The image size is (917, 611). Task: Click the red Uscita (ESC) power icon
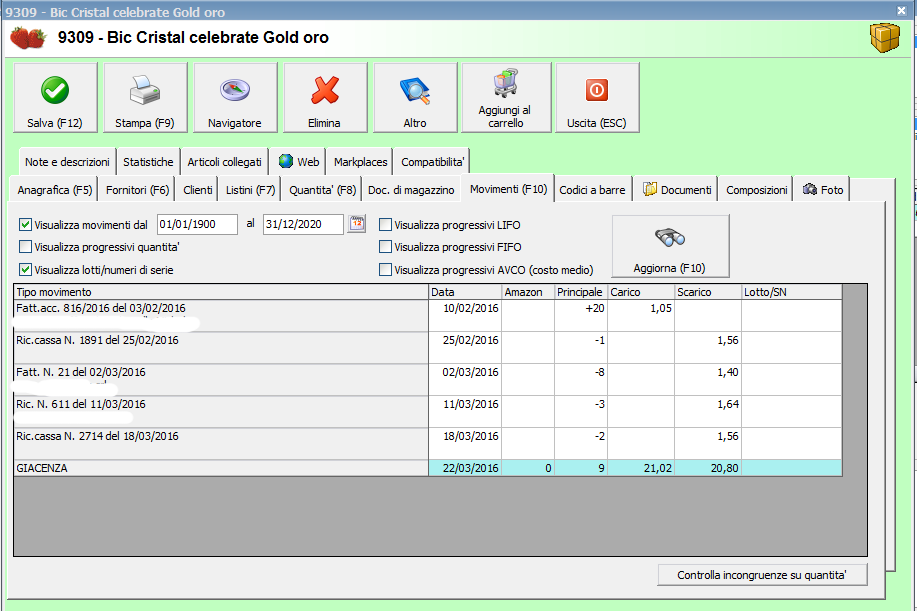(x=597, y=90)
